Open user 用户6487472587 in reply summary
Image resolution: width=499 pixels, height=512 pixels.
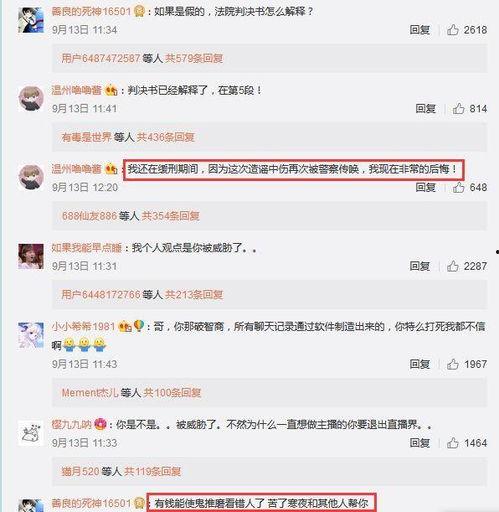click(100, 59)
